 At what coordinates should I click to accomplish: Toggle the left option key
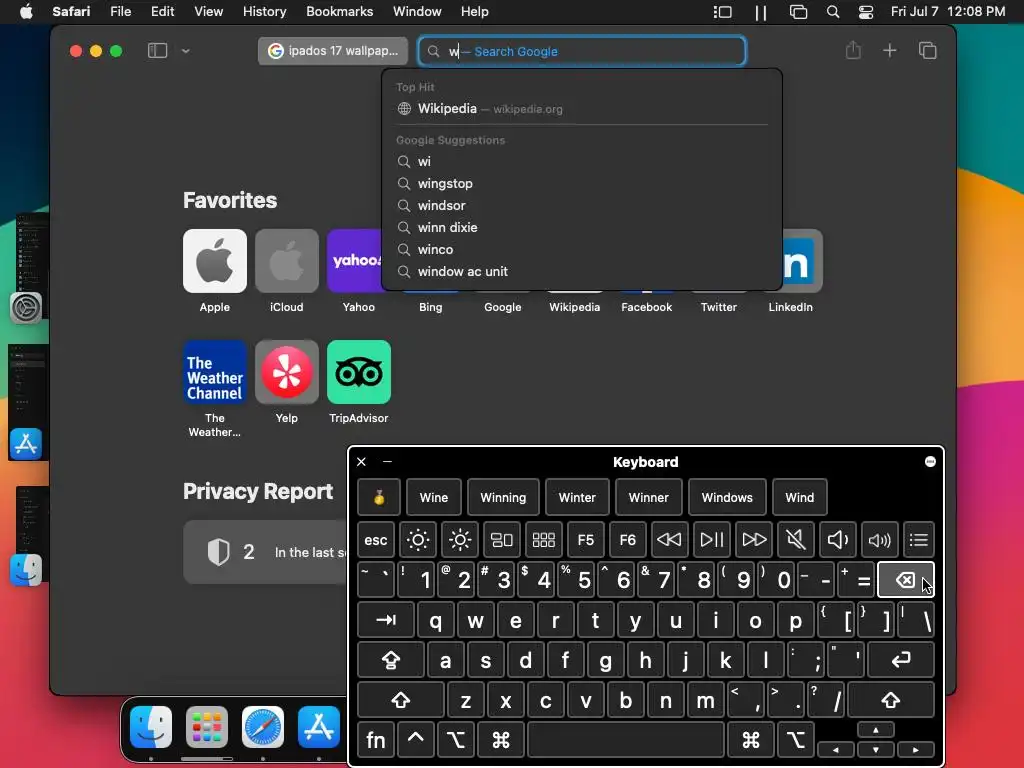tap(456, 740)
